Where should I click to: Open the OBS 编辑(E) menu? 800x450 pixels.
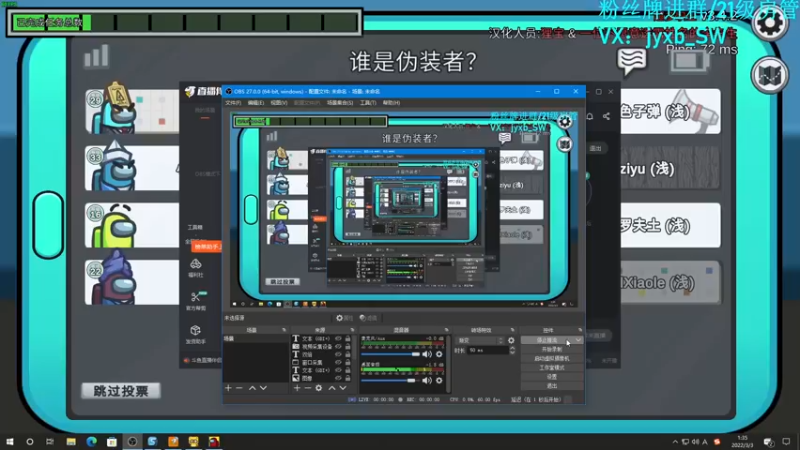pyautogui.click(x=256, y=103)
